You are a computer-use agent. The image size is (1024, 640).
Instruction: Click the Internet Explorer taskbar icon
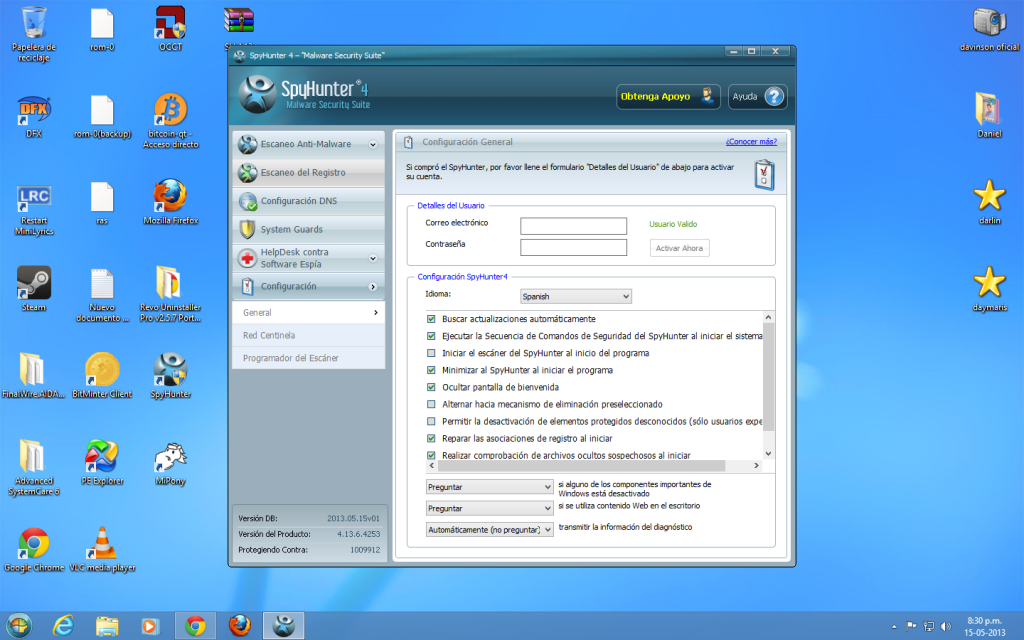63,626
